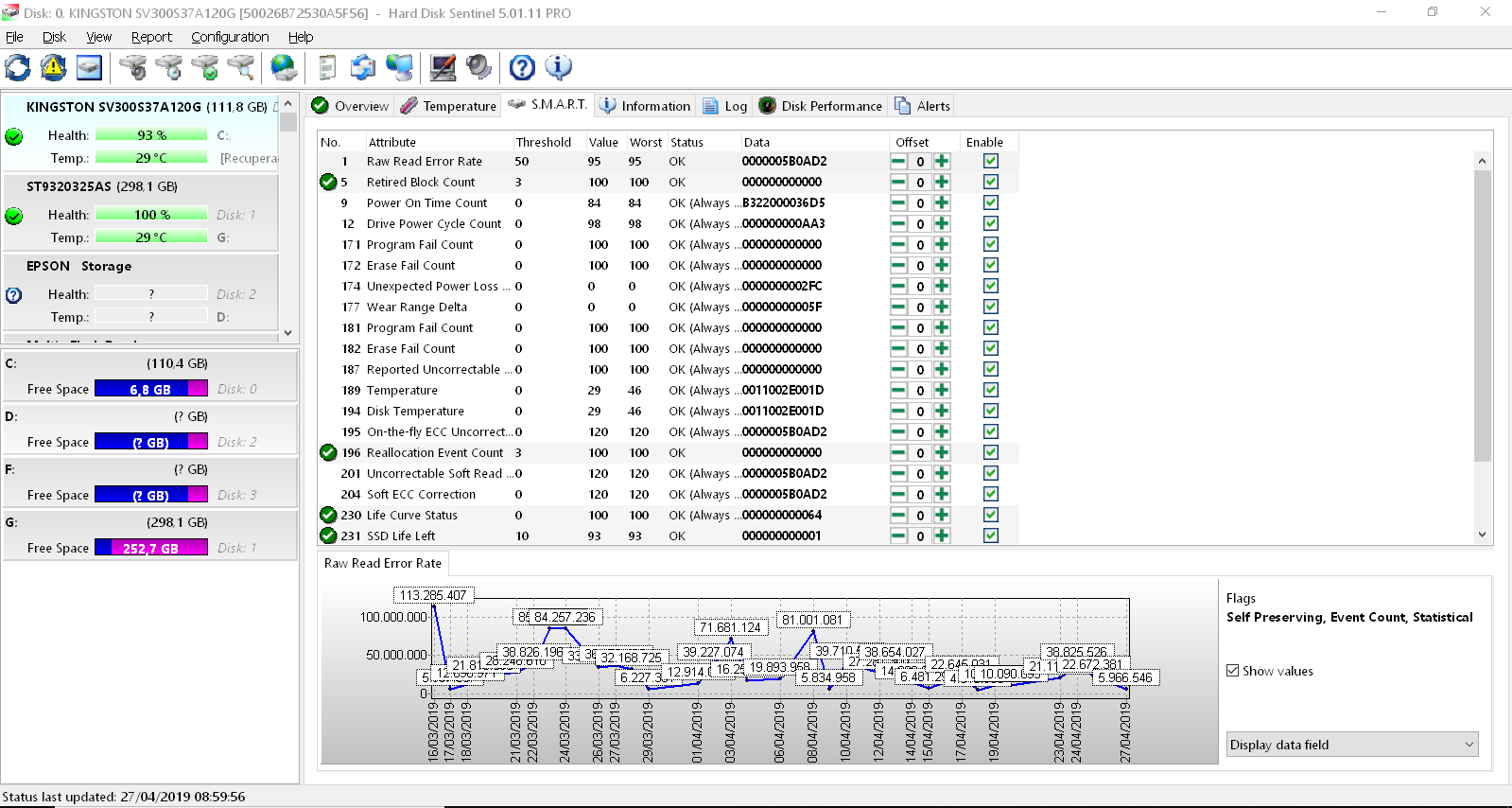Toggle Enable checkbox for Soft ECC Correction

click(991, 494)
